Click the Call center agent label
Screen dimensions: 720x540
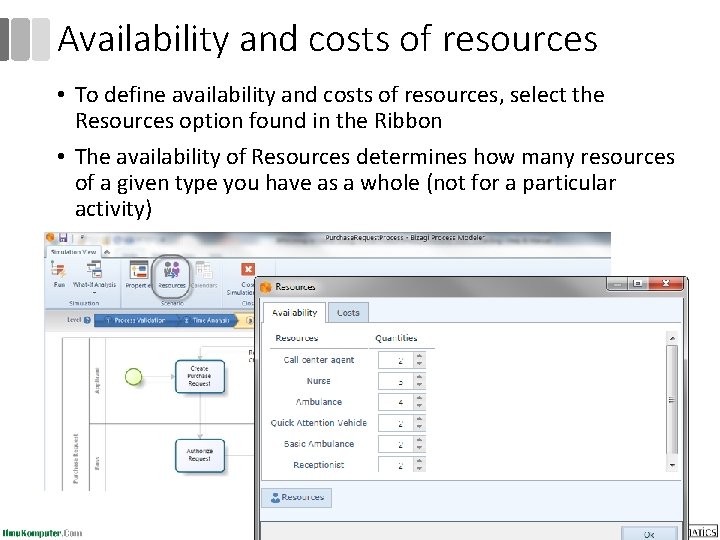pyautogui.click(x=319, y=360)
